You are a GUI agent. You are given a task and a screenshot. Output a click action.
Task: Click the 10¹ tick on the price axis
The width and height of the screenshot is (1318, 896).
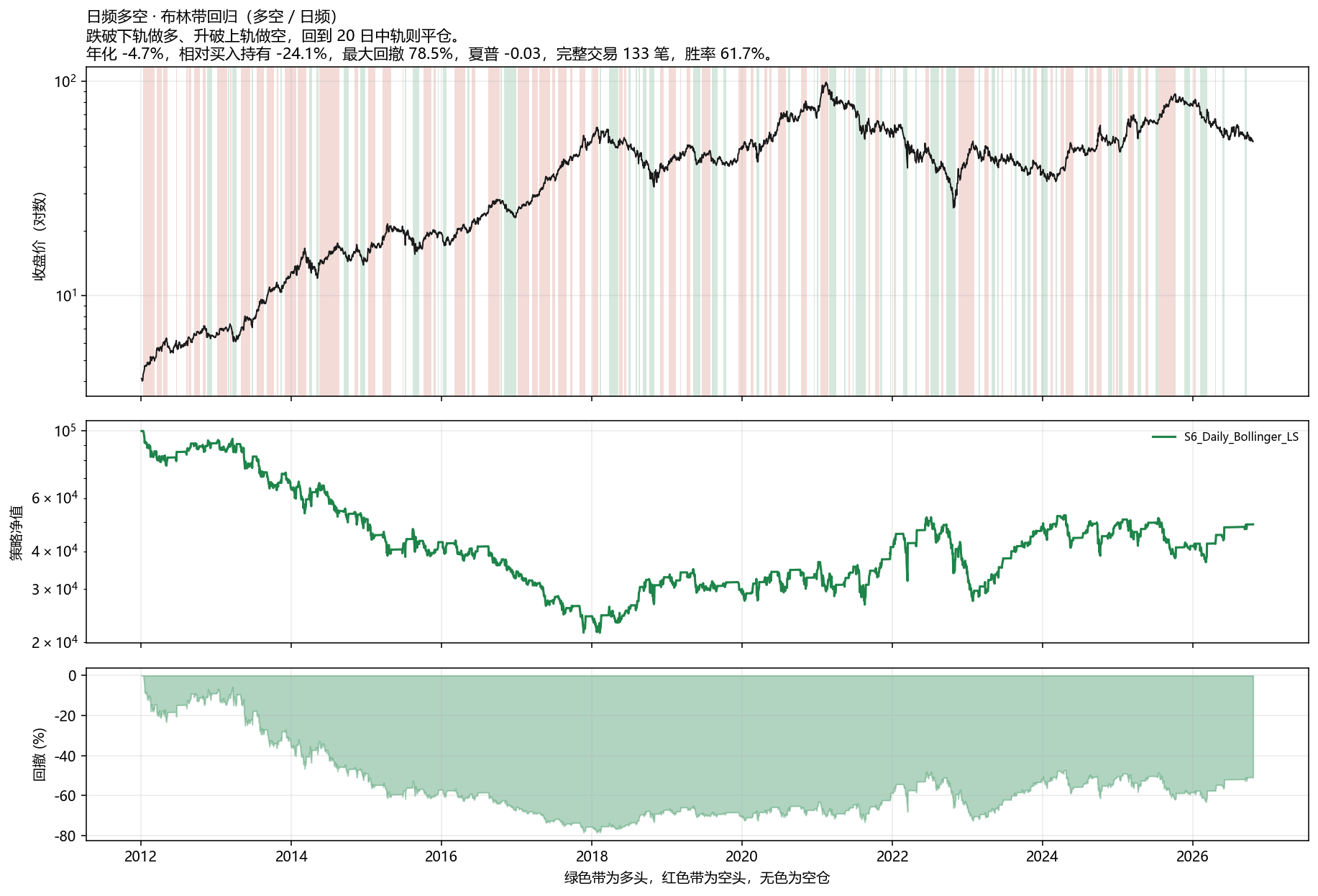tap(65, 295)
